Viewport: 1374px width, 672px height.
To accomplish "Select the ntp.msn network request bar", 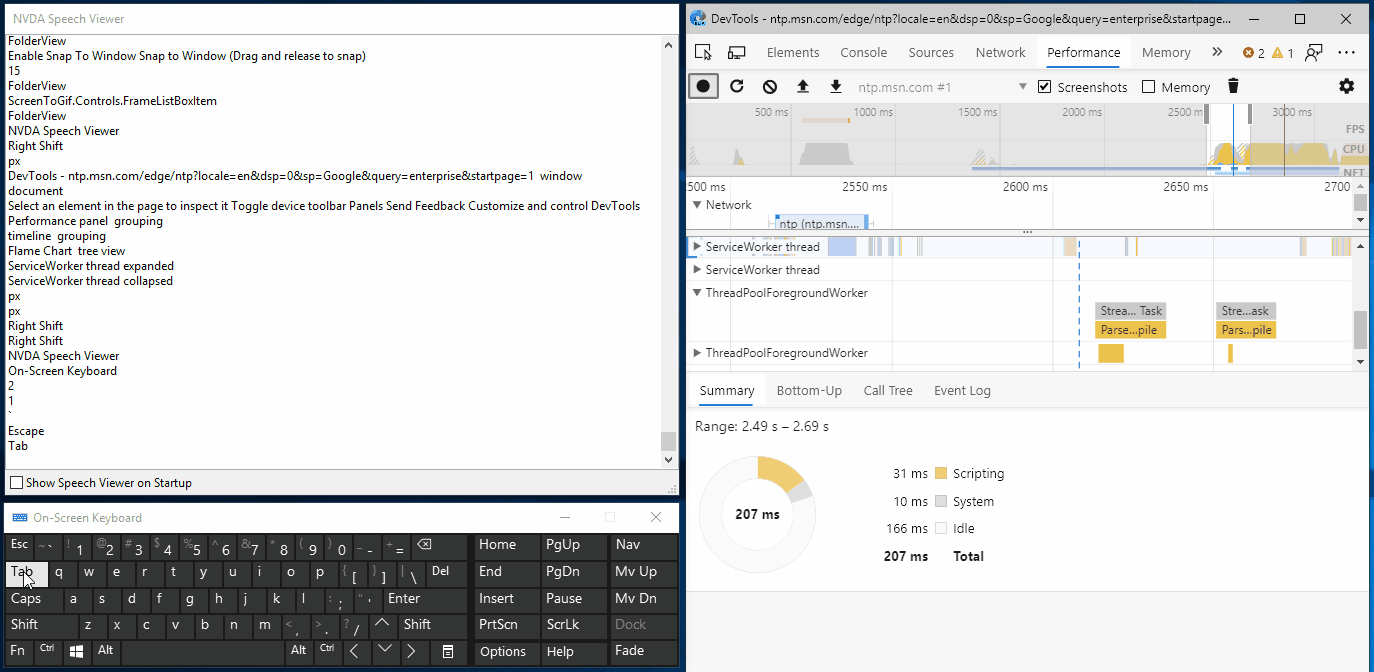I will [821, 223].
